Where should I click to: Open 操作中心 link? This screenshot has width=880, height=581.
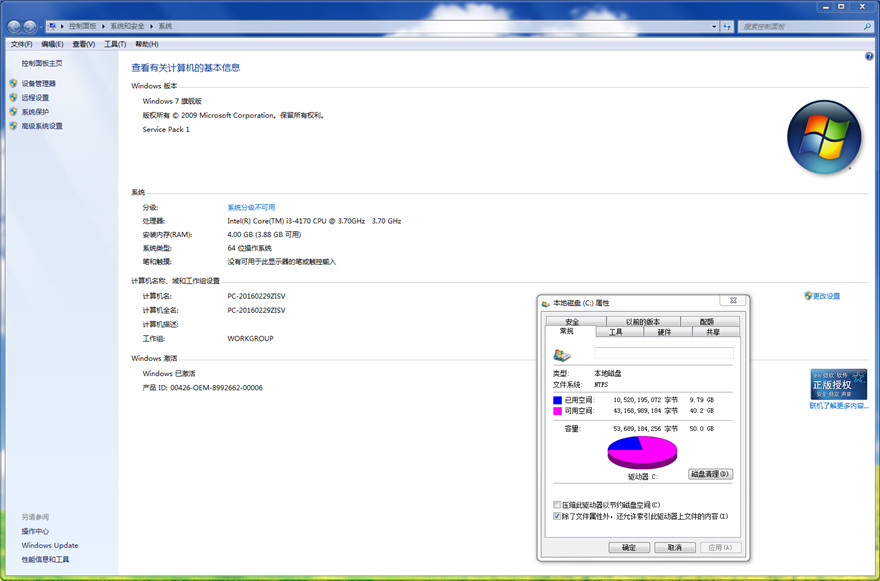point(35,531)
